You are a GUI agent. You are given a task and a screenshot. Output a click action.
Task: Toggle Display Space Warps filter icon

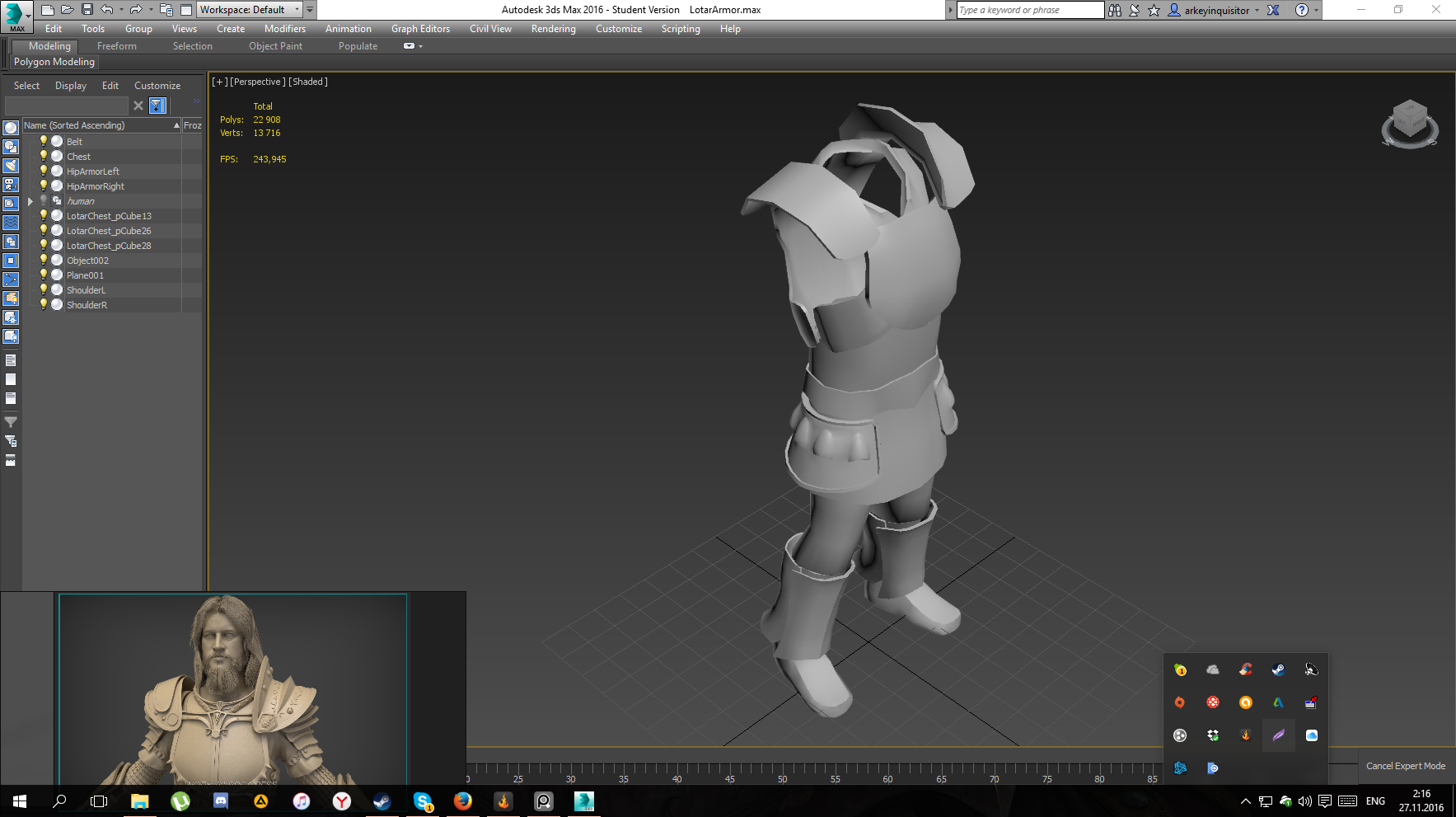[x=11, y=223]
